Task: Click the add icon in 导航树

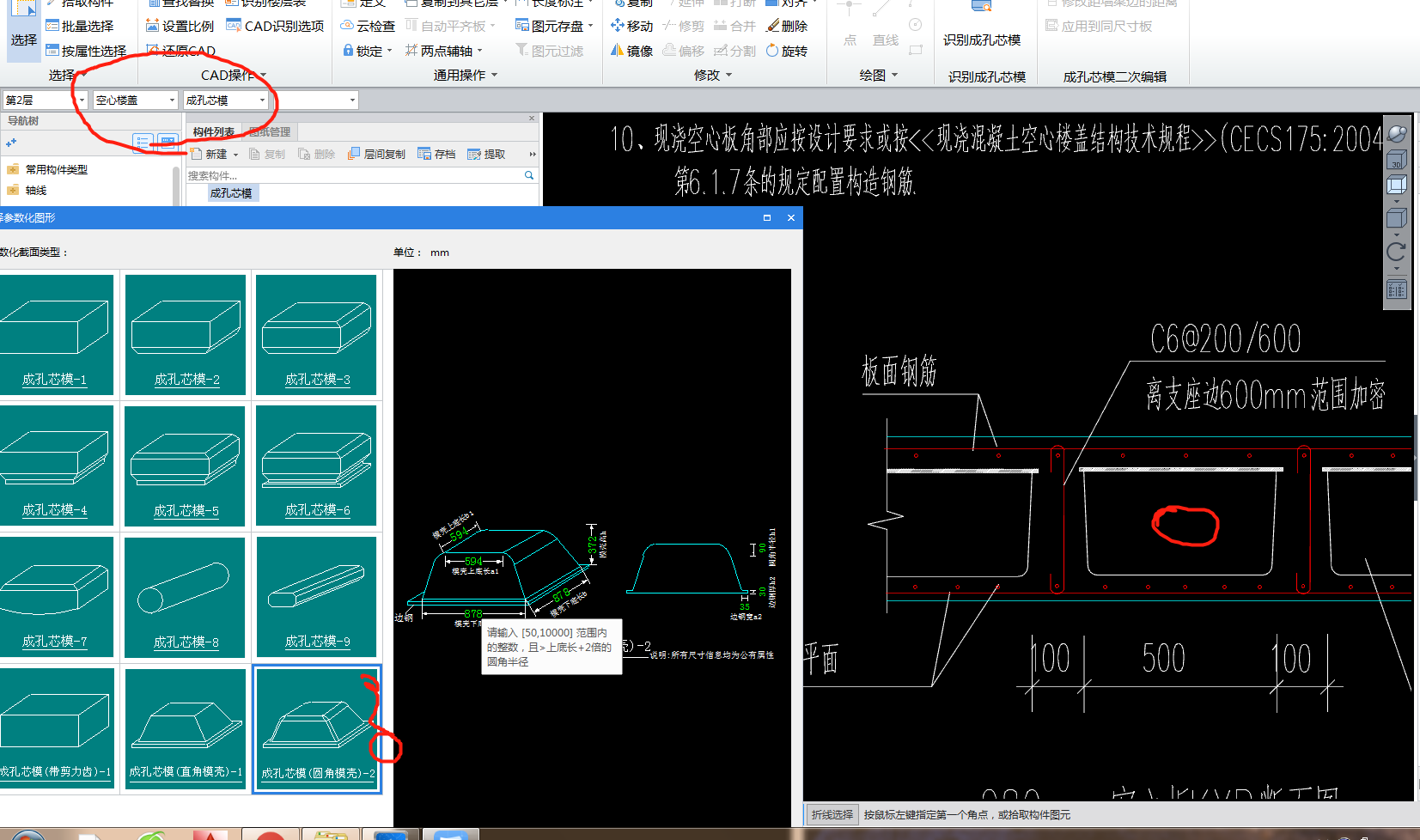Action: 11,143
